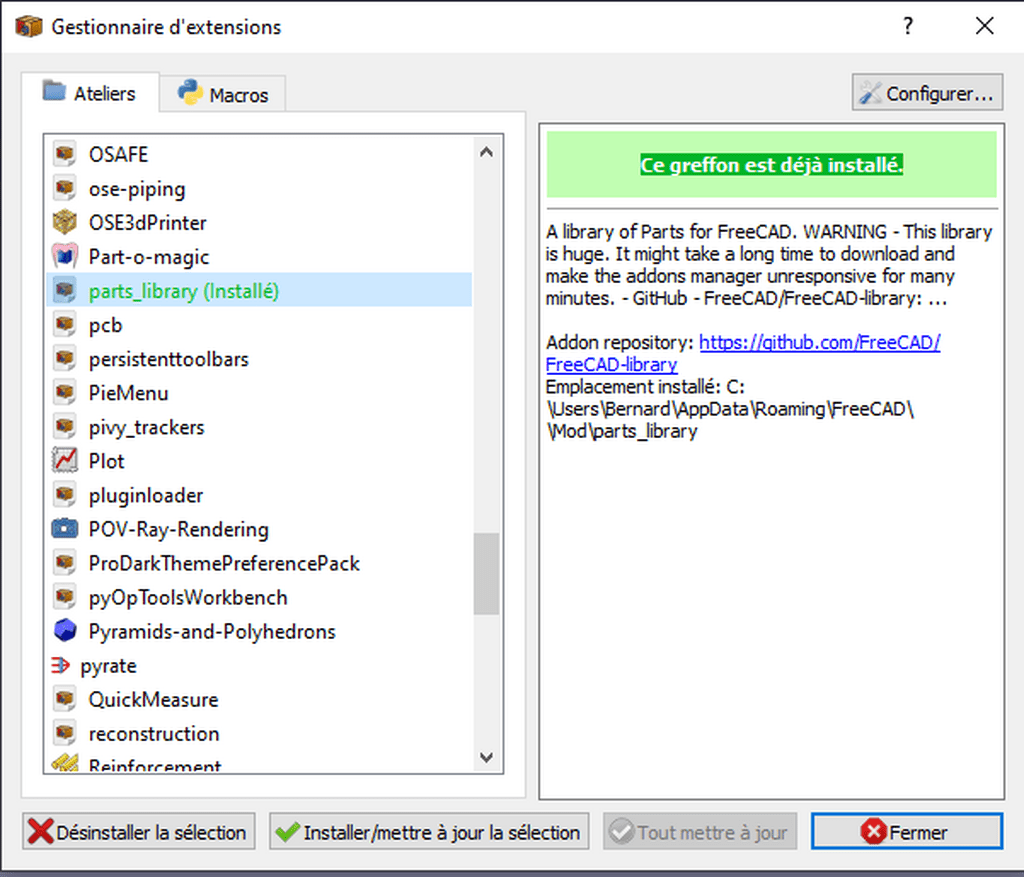Click the Reinforcement rebar icon
Screen dimensions: 1024x877
point(65,763)
